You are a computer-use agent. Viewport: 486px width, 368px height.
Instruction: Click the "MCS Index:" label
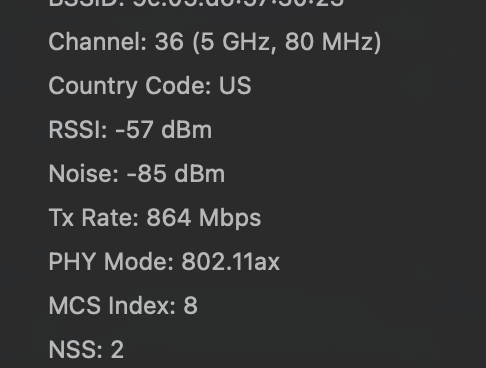point(112,306)
